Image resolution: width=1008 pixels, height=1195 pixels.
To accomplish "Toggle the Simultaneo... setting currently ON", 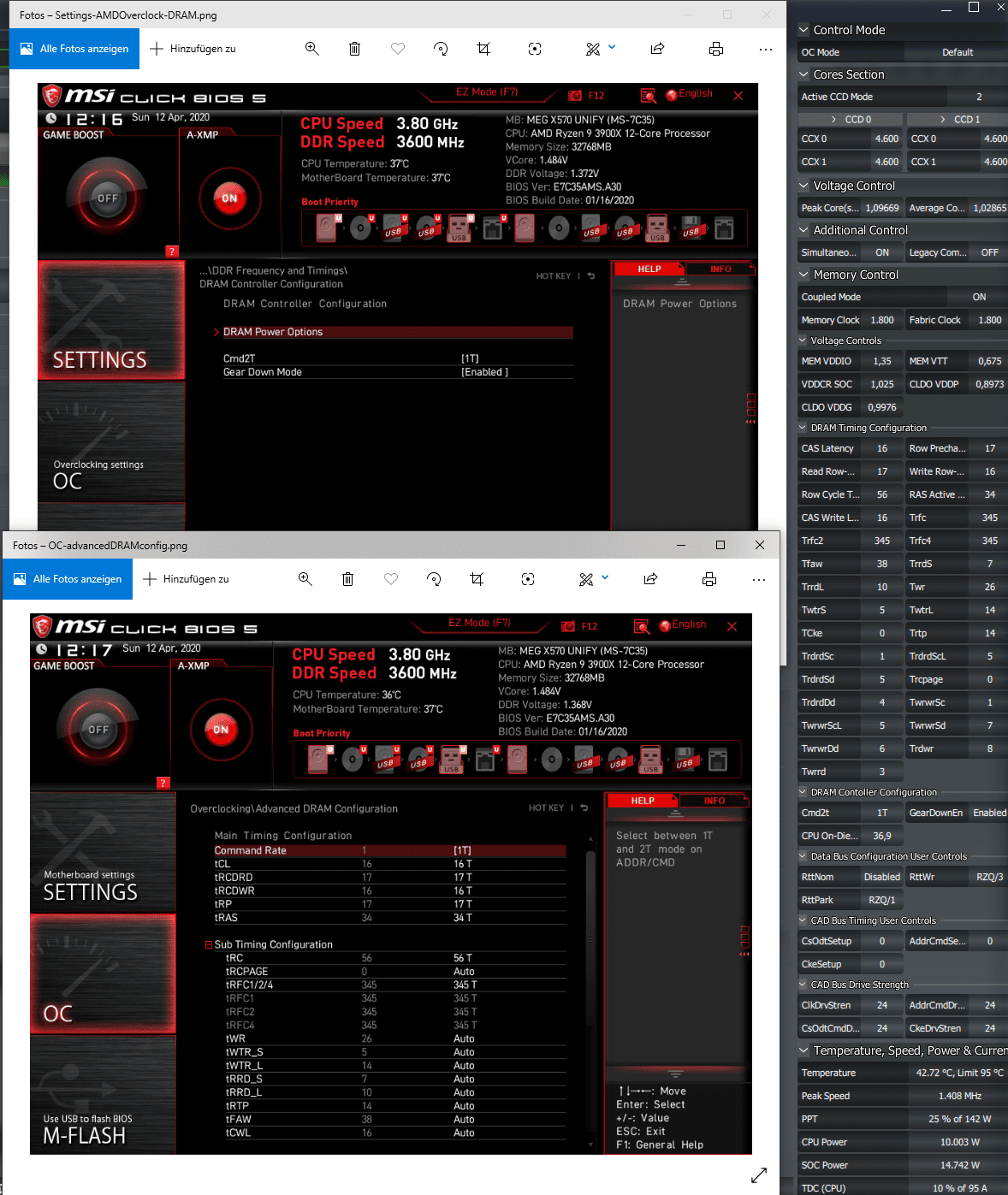I will 882,252.
